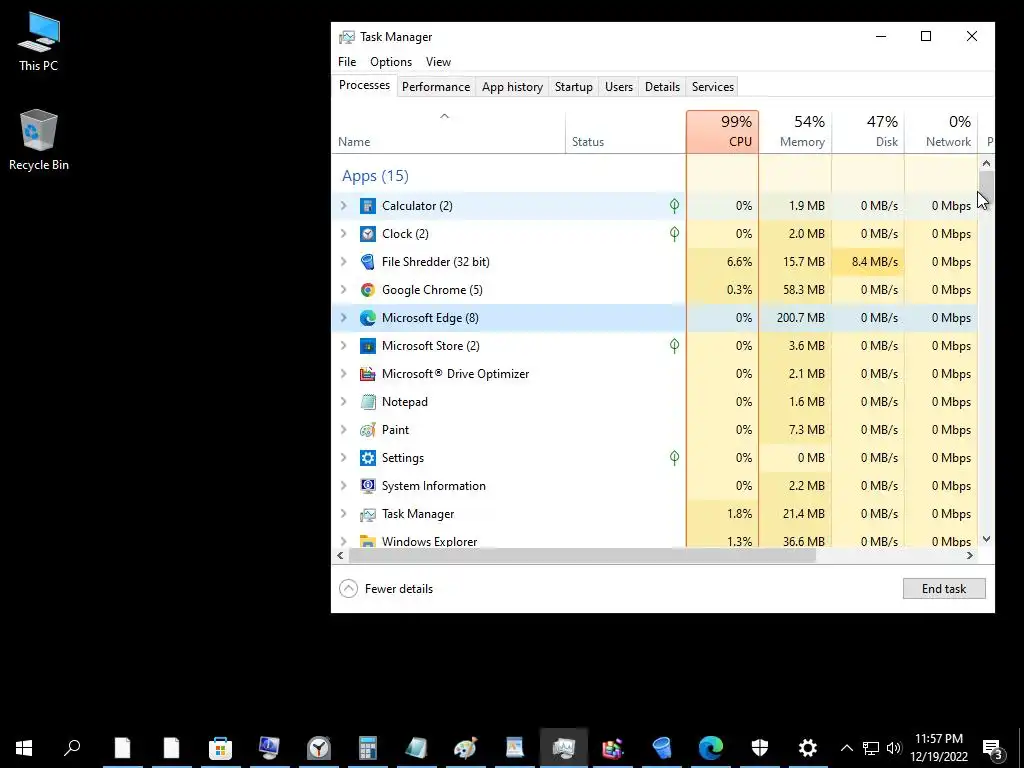The image size is (1024, 768).
Task: Click the Clock app taskbar icon
Action: [319, 748]
